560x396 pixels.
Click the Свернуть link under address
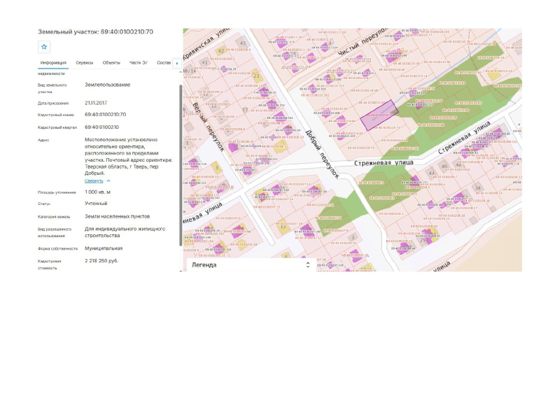coord(94,181)
